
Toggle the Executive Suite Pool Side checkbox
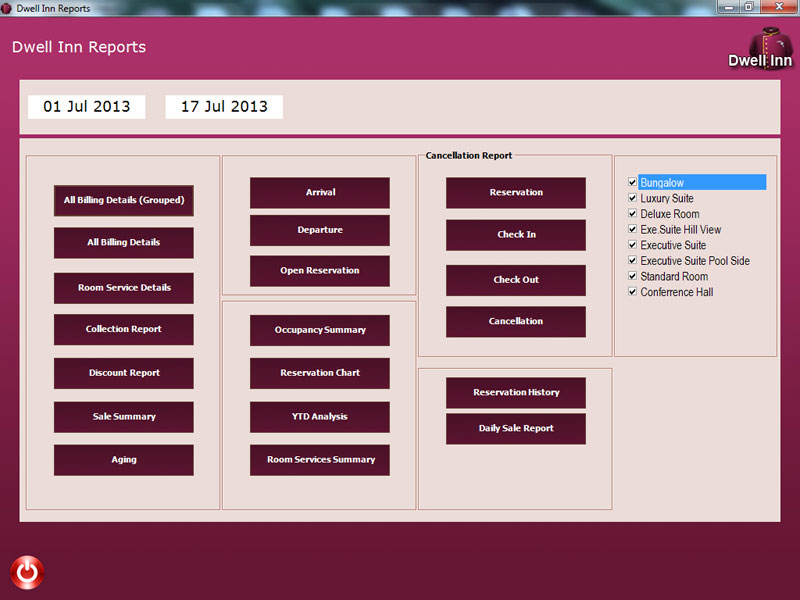[632, 261]
